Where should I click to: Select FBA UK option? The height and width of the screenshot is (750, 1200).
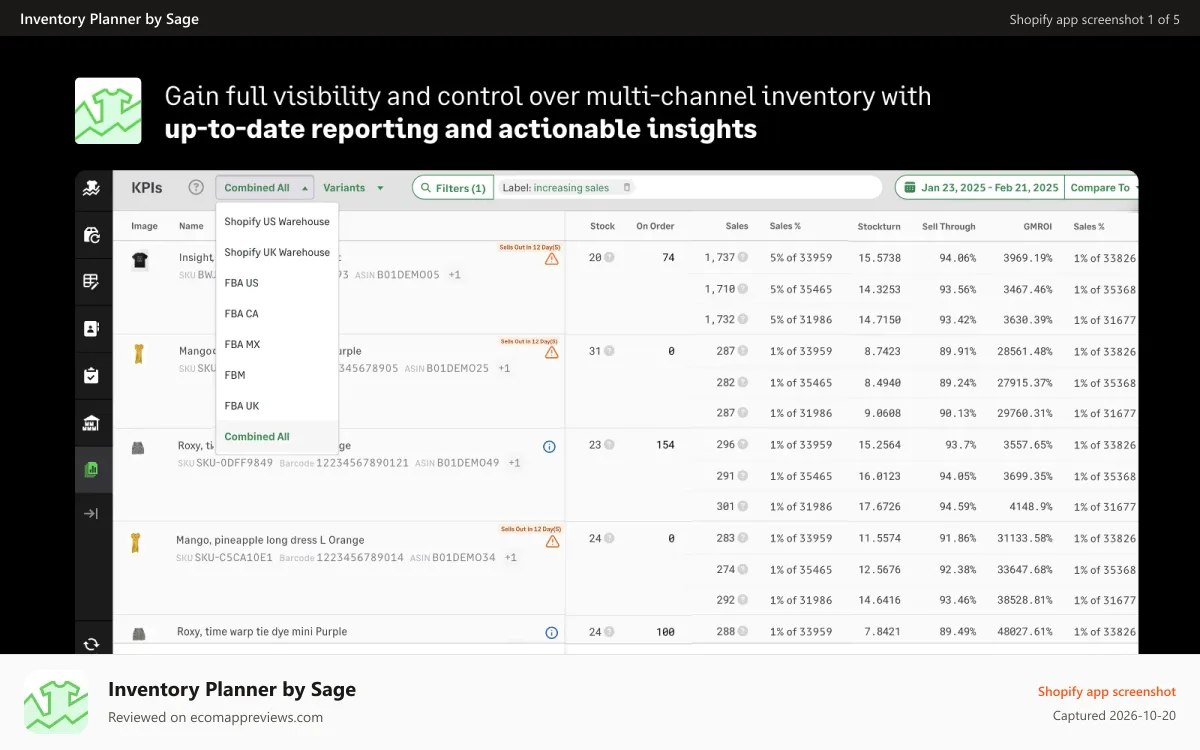(277, 406)
